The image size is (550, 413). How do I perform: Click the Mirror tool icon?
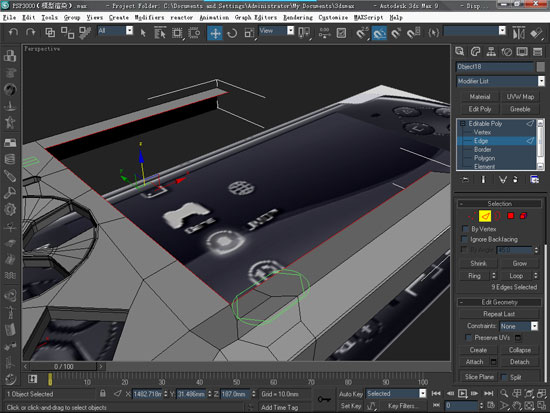518,33
